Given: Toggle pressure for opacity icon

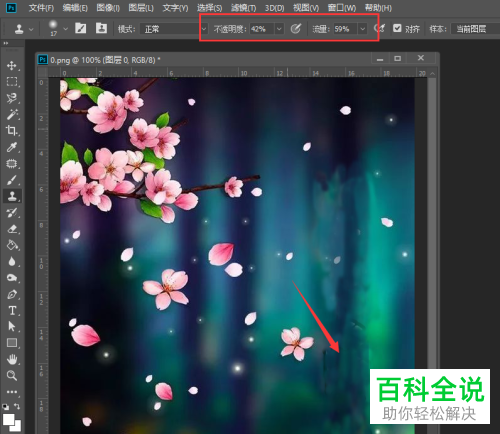Looking at the screenshot, I should pyautogui.click(x=295, y=29).
